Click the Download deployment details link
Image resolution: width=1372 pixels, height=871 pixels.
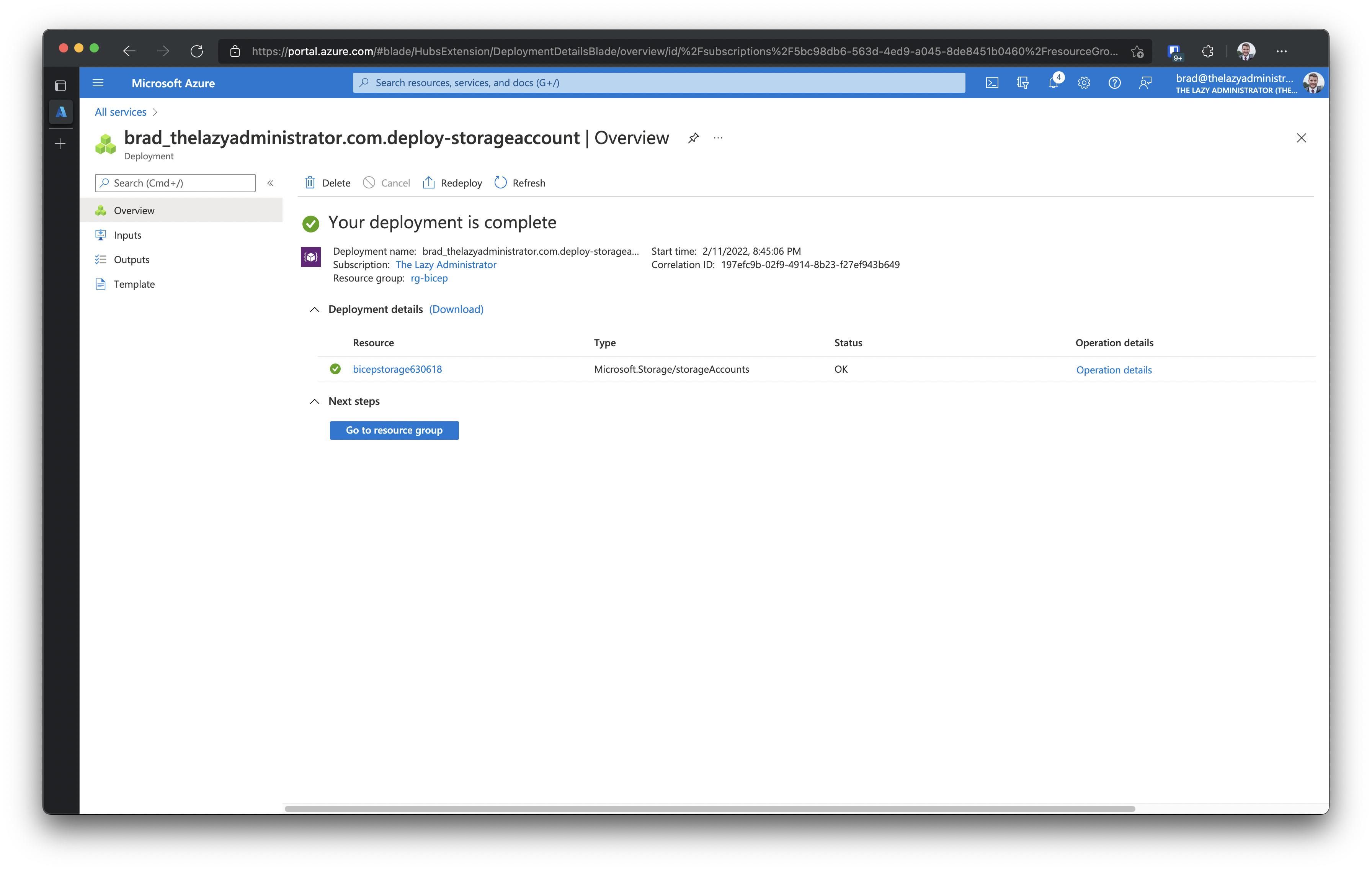pyautogui.click(x=456, y=309)
